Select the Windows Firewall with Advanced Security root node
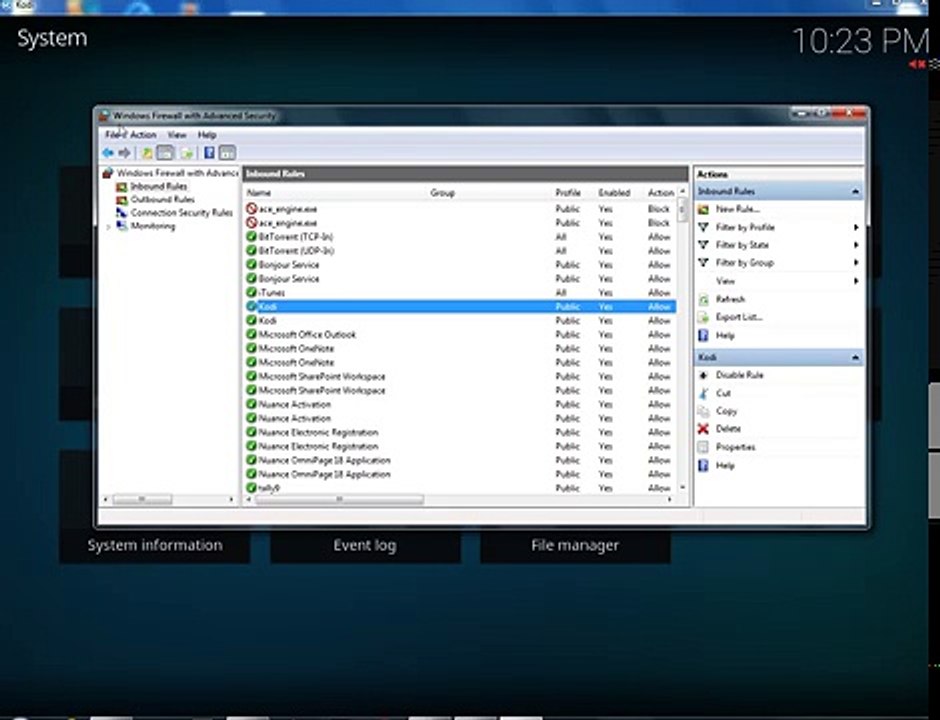Screen dimensions: 940x720 pyautogui.click(x=171, y=173)
